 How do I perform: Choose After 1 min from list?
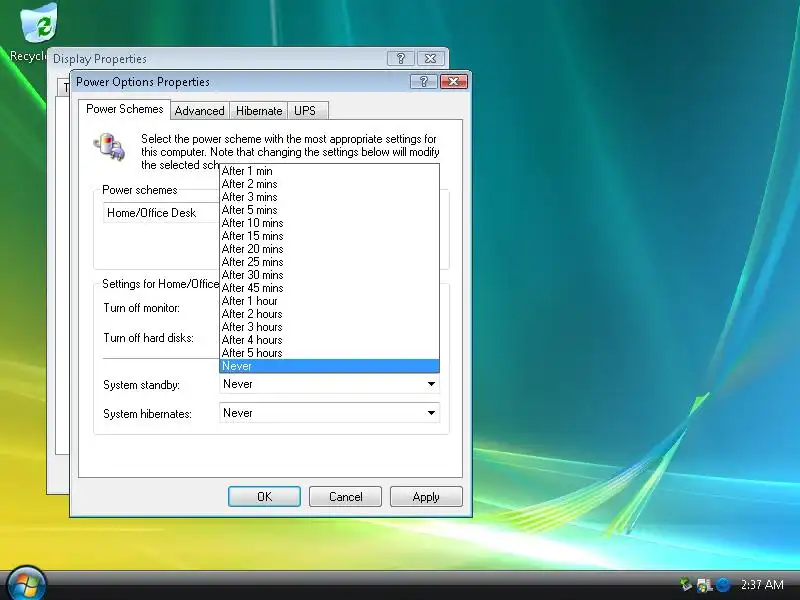click(329, 171)
